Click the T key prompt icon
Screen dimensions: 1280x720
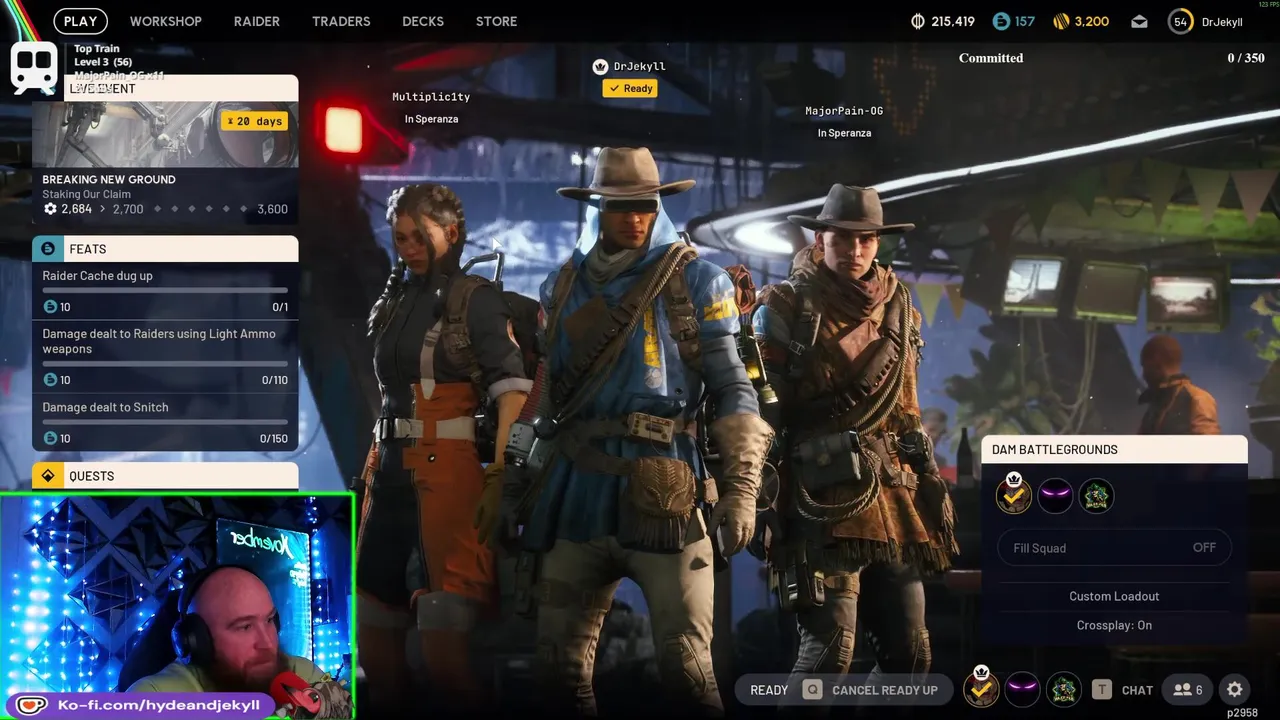click(1101, 690)
